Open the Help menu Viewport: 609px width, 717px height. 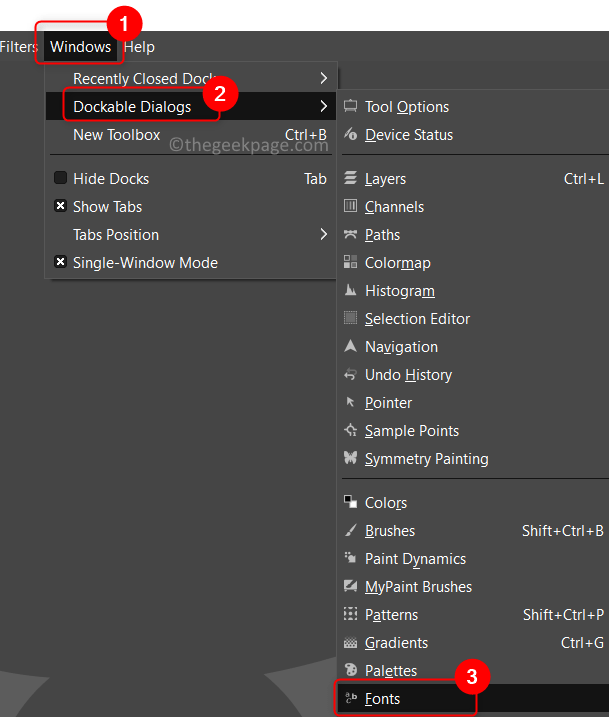[x=139, y=47]
